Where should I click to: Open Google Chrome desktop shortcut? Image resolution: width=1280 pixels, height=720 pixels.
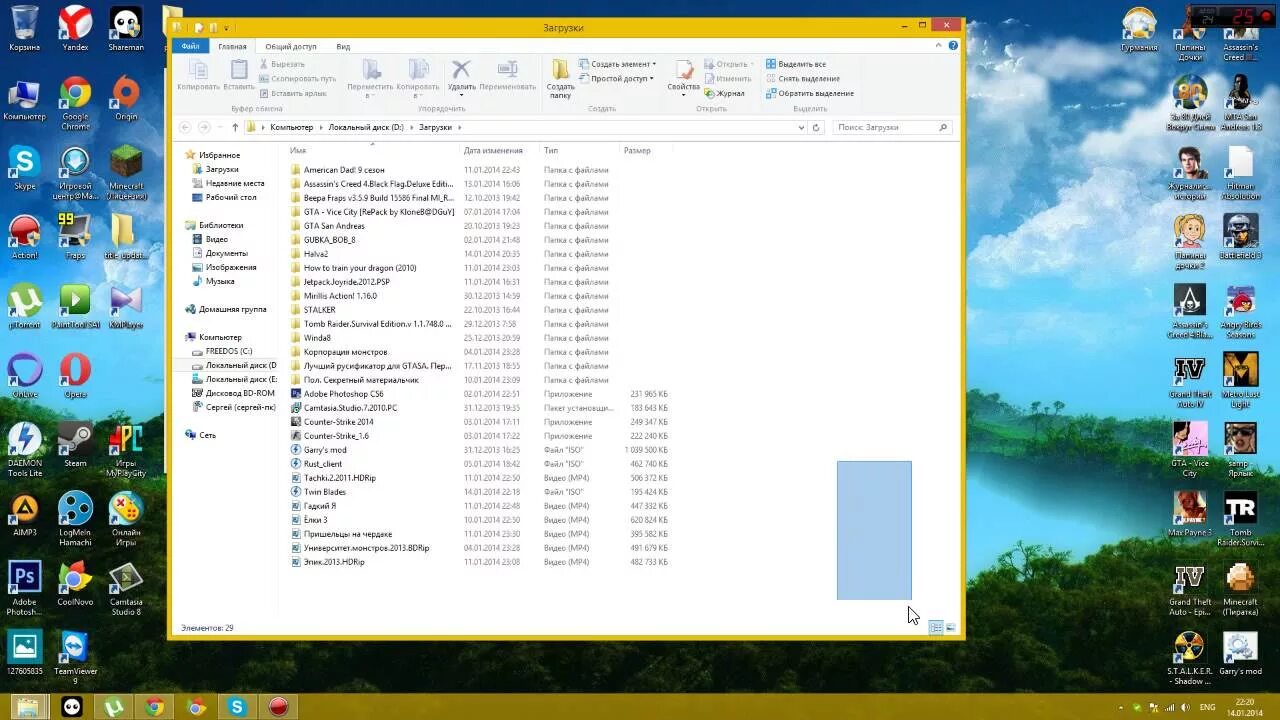pyautogui.click(x=75, y=104)
